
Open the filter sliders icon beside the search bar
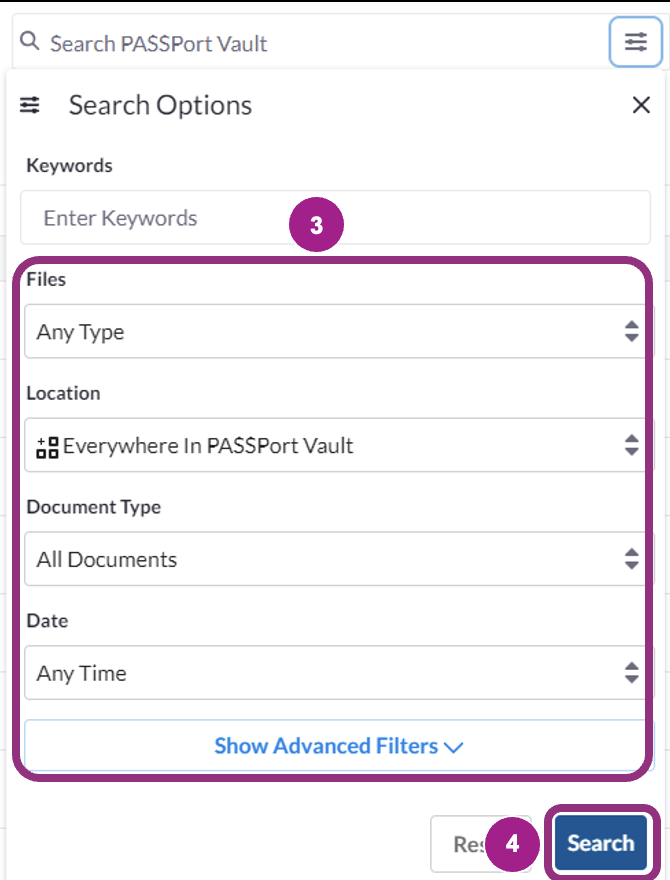tap(636, 41)
